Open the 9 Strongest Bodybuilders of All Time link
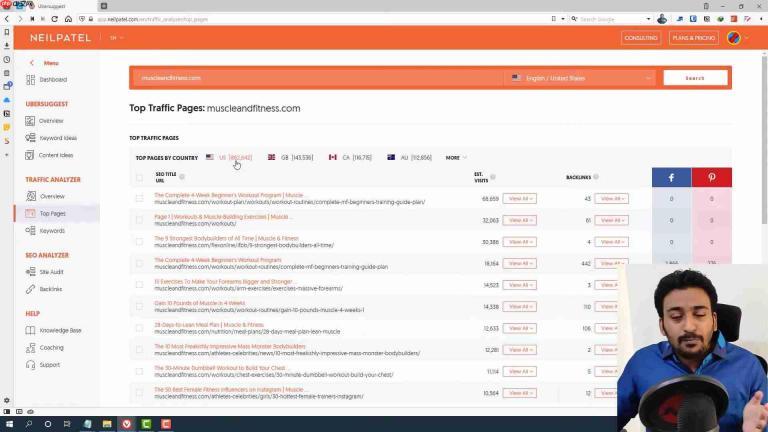 (226, 238)
